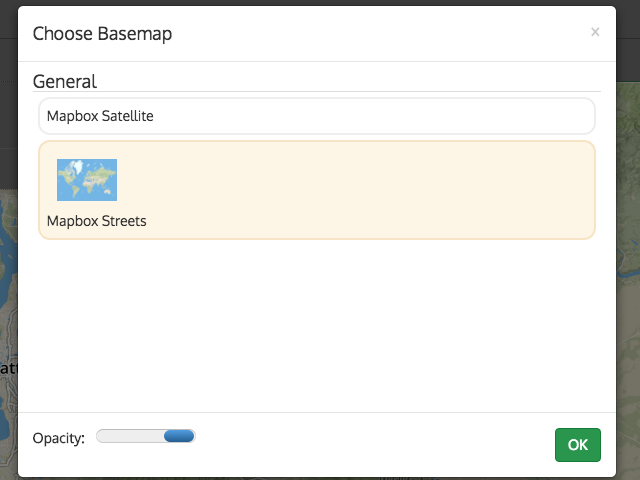Viewport: 640px width, 480px height.
Task: Click the Opacity label text
Action: pyautogui.click(x=58, y=438)
